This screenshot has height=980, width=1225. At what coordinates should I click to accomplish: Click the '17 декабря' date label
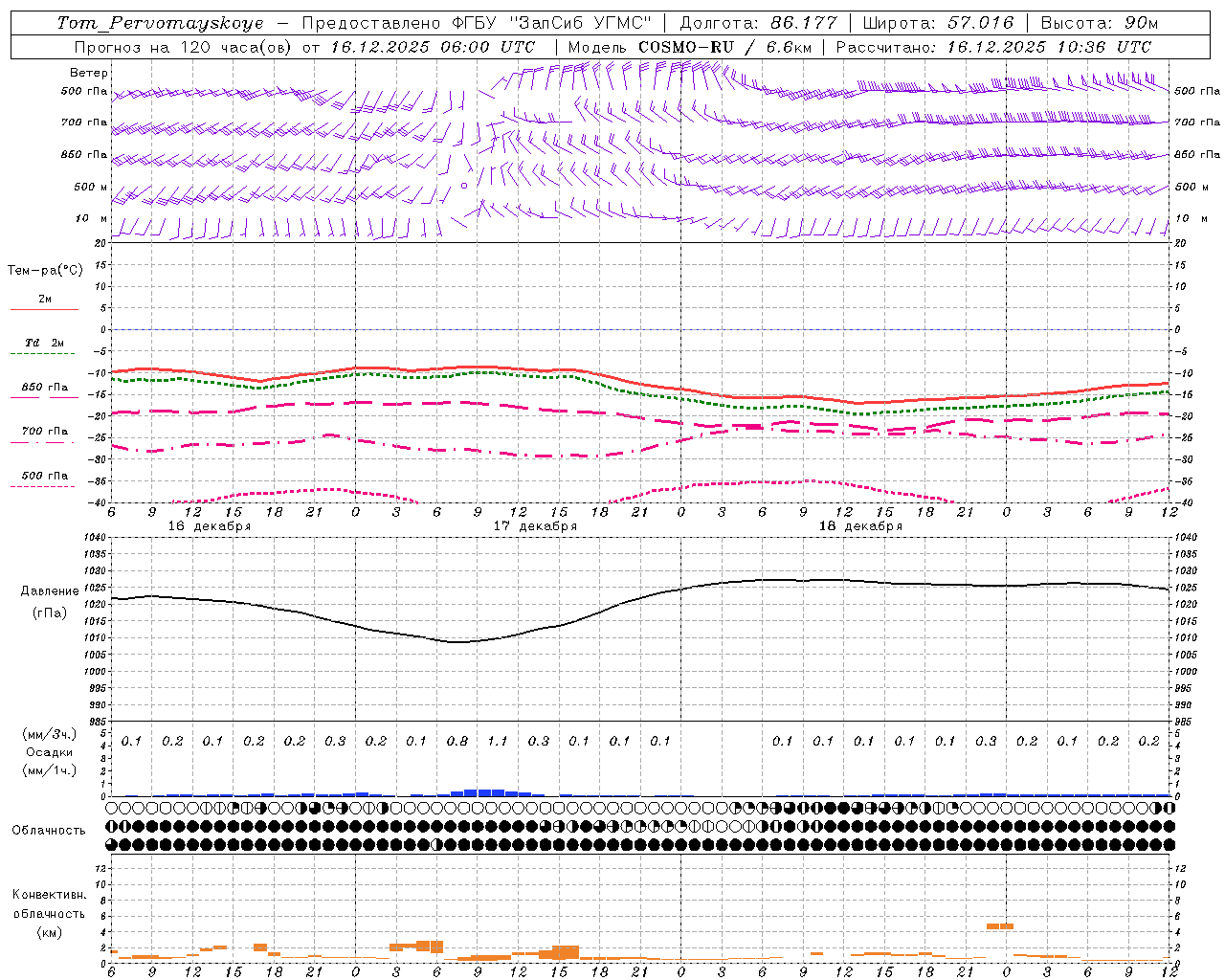pyautogui.click(x=535, y=526)
